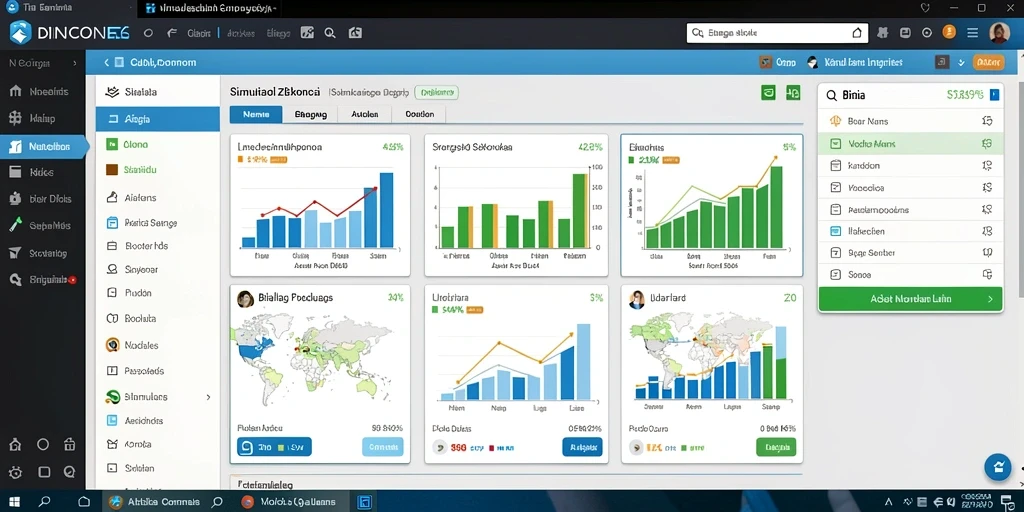
Task: Click the blue floating action button at bottom right
Action: tap(998, 466)
